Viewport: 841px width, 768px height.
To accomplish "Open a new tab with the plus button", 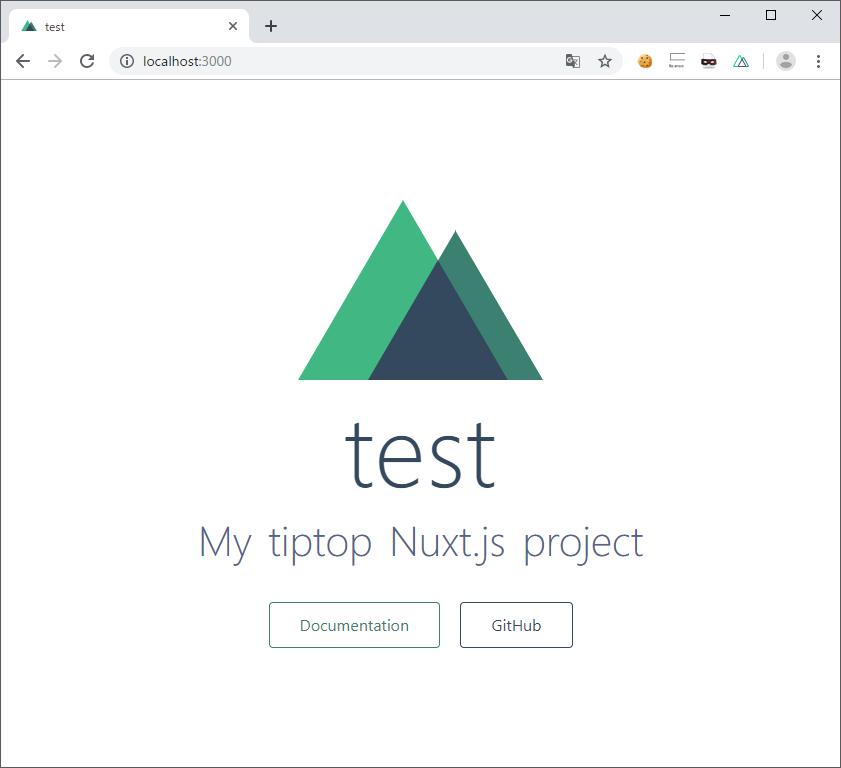I will [x=271, y=26].
